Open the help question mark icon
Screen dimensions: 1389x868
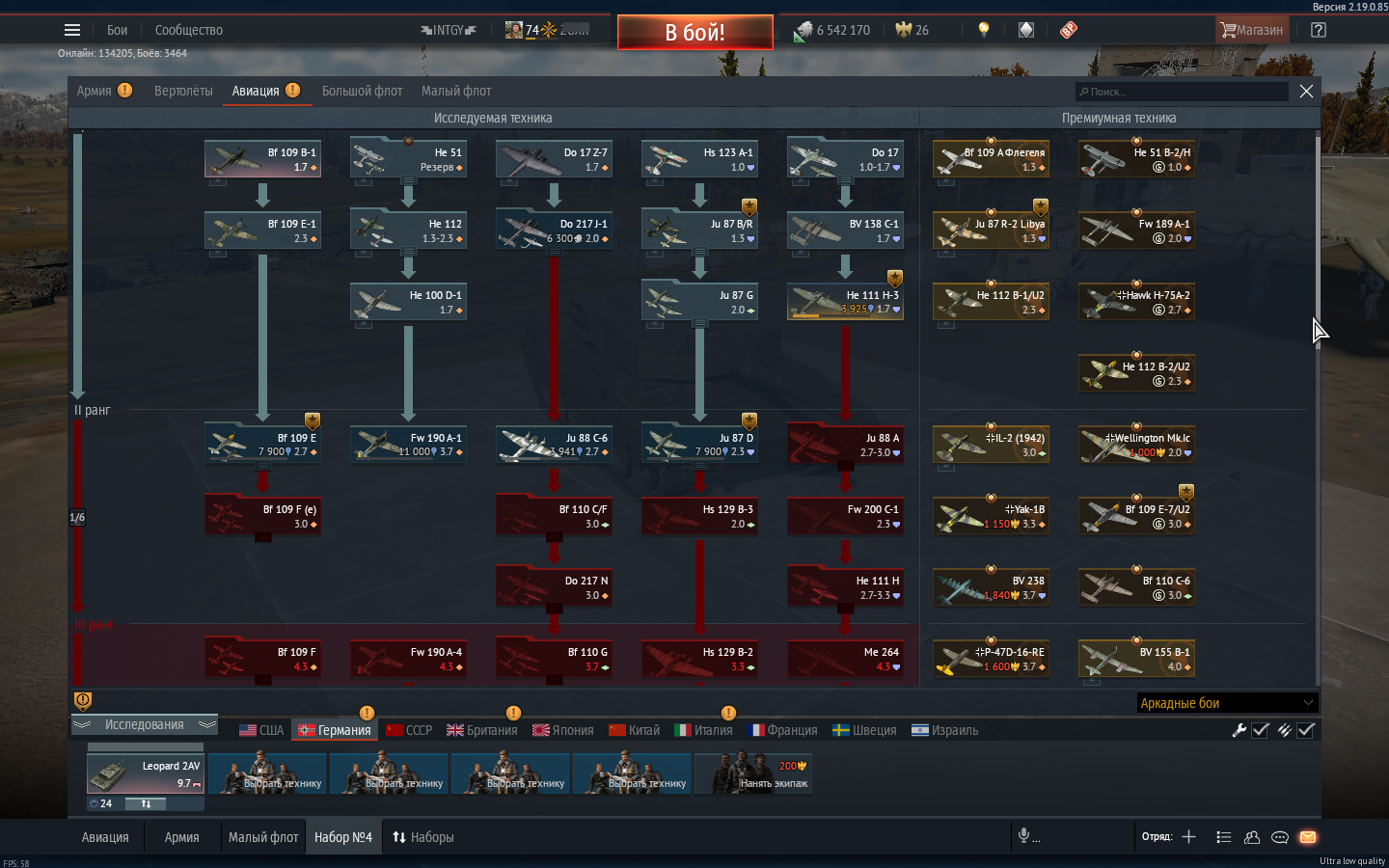(1319, 30)
